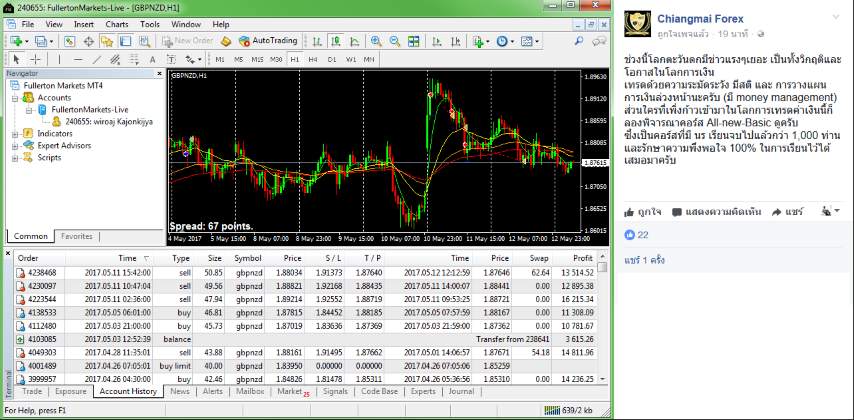Select the trendline drawing tool
854x420 pixels.
(x=96, y=59)
